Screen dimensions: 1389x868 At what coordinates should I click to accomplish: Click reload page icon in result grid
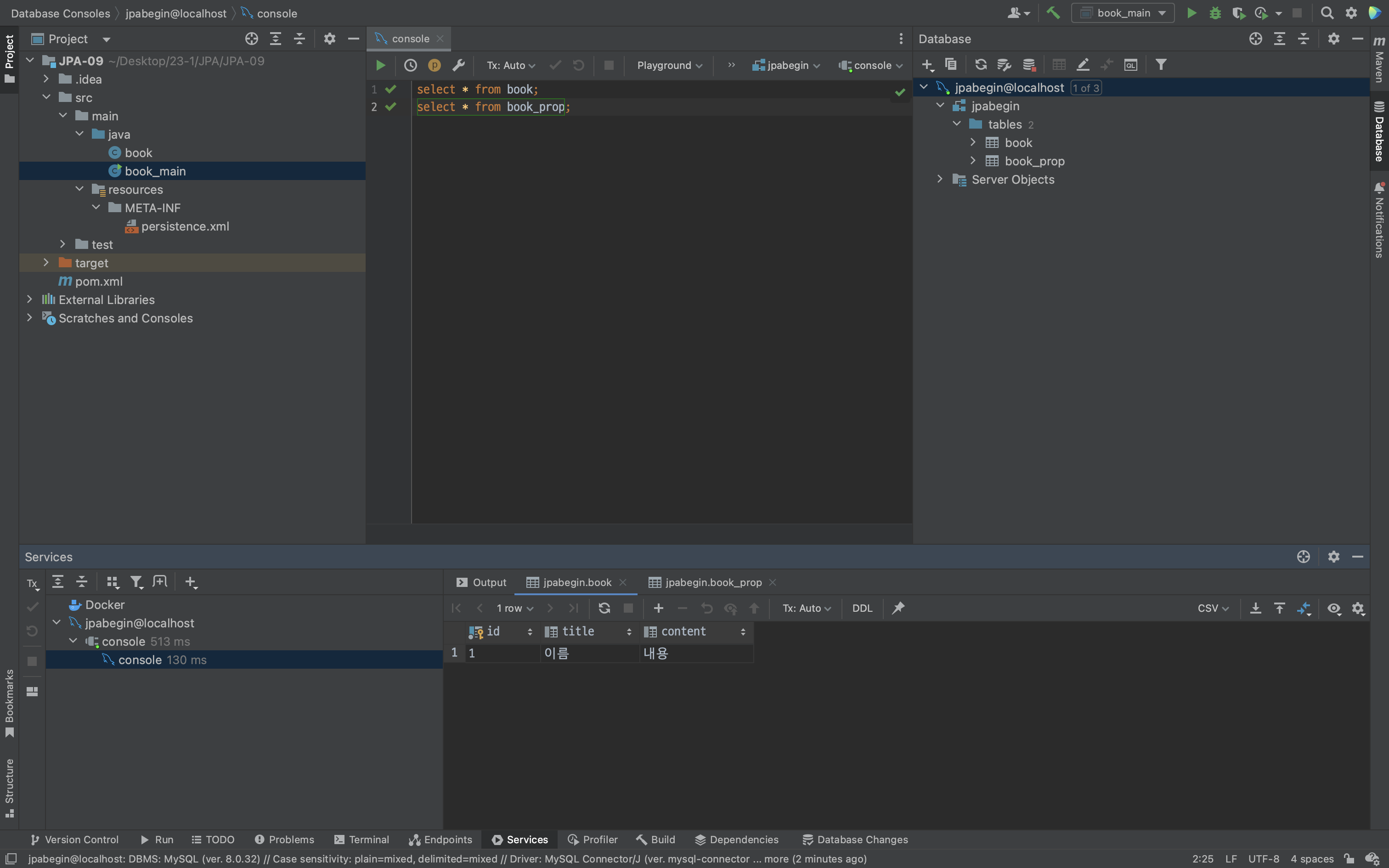click(604, 608)
